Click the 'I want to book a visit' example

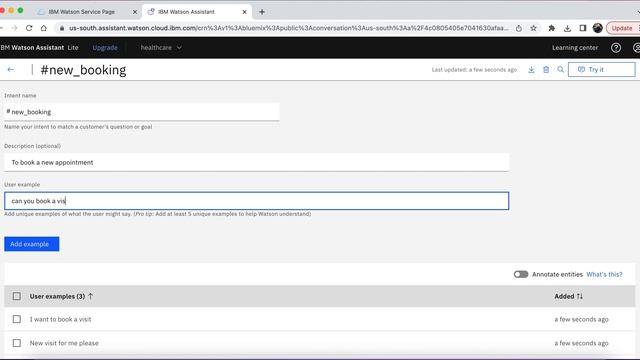tap(60, 319)
